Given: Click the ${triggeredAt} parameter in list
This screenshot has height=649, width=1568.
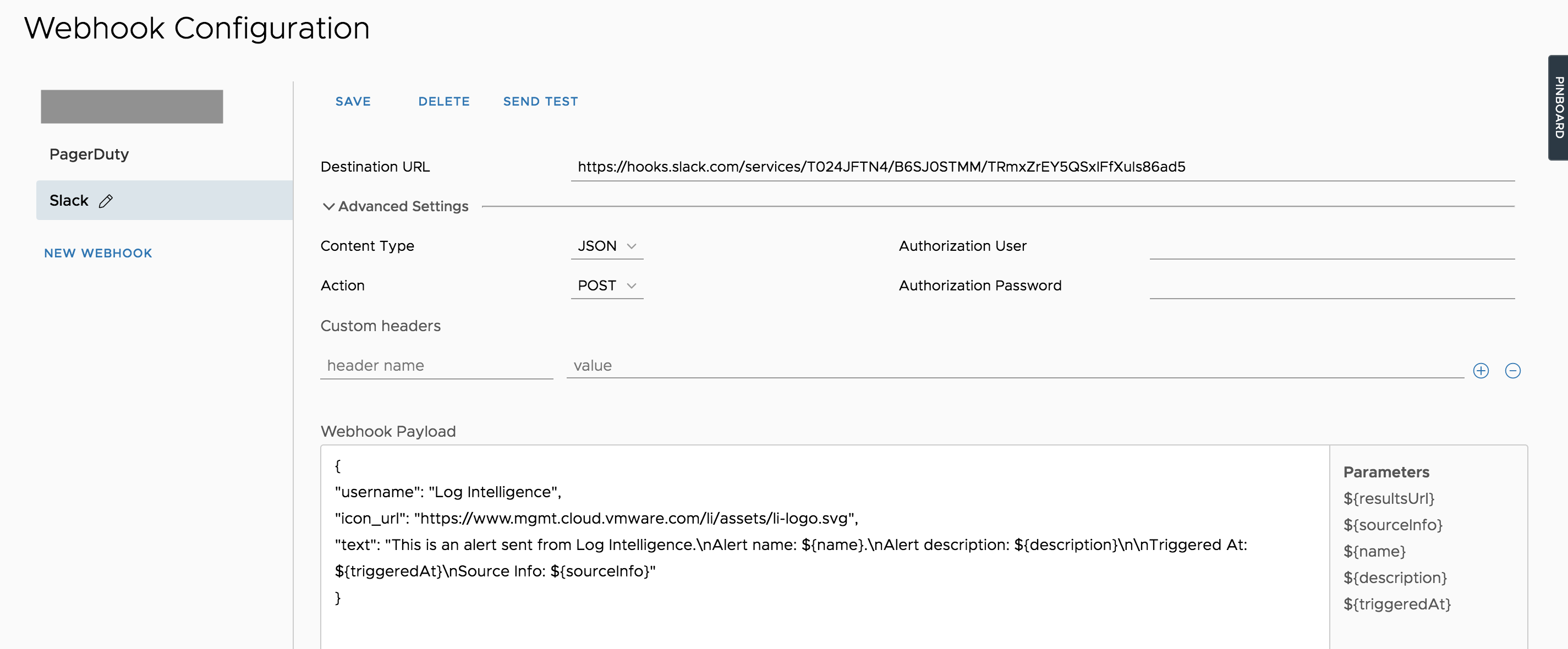Looking at the screenshot, I should pyautogui.click(x=1397, y=603).
